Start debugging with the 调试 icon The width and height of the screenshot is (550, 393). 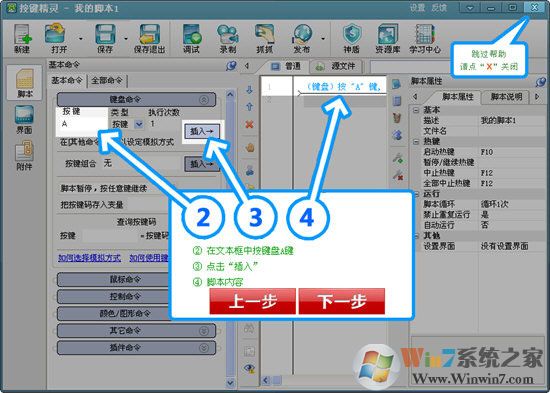[192, 38]
